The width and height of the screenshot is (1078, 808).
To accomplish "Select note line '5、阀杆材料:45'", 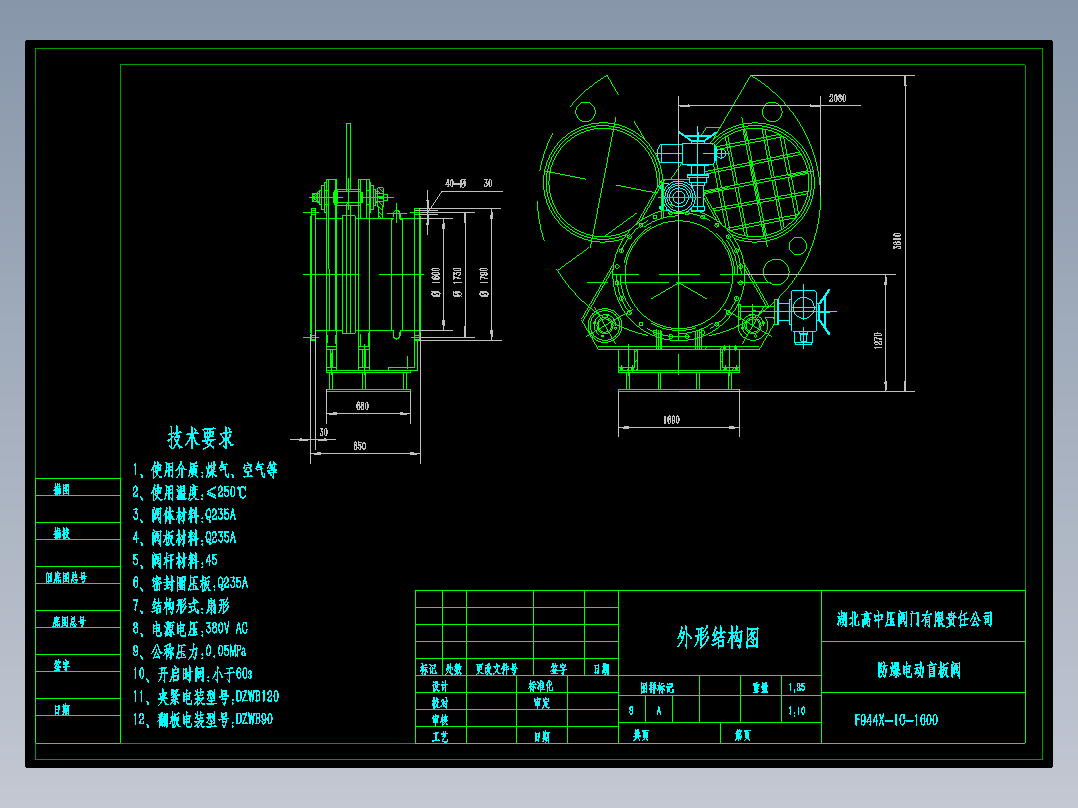I will pos(175,560).
